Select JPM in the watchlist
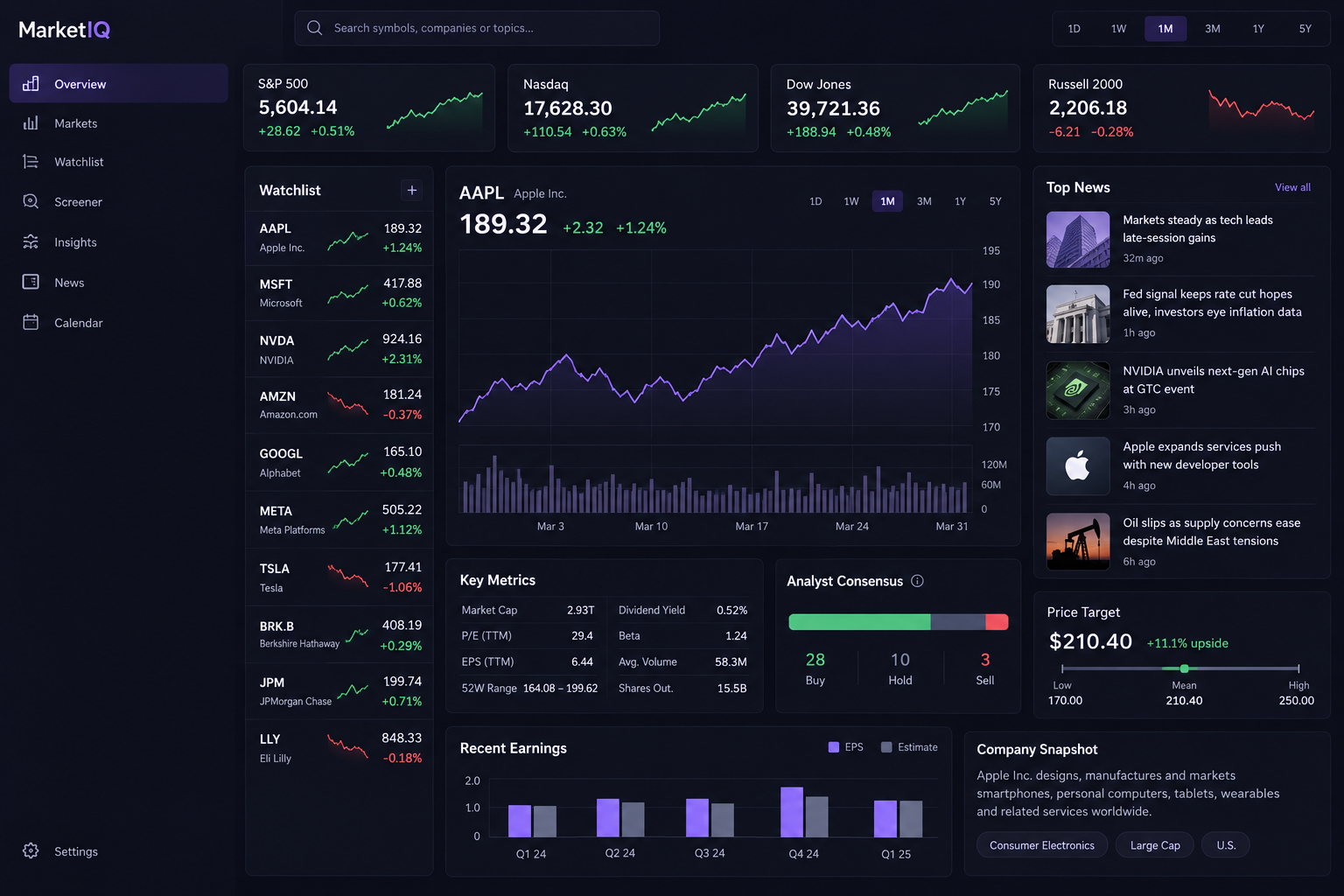1344x896 pixels. coord(339,691)
